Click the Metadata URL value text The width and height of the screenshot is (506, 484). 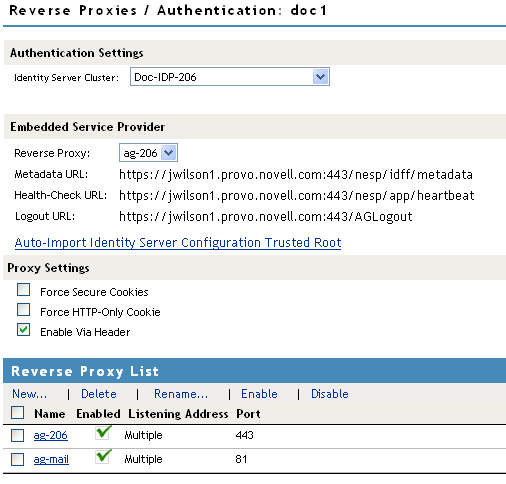click(296, 175)
